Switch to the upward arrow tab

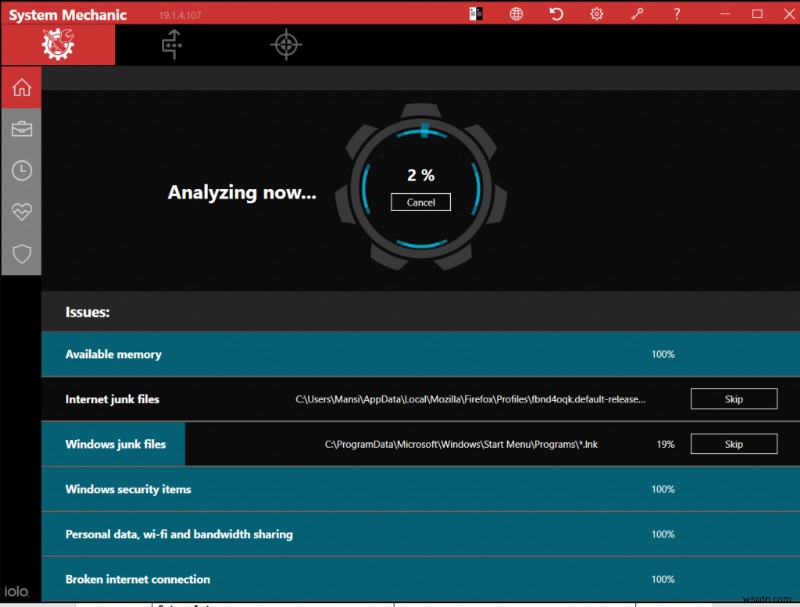pyautogui.click(x=172, y=45)
